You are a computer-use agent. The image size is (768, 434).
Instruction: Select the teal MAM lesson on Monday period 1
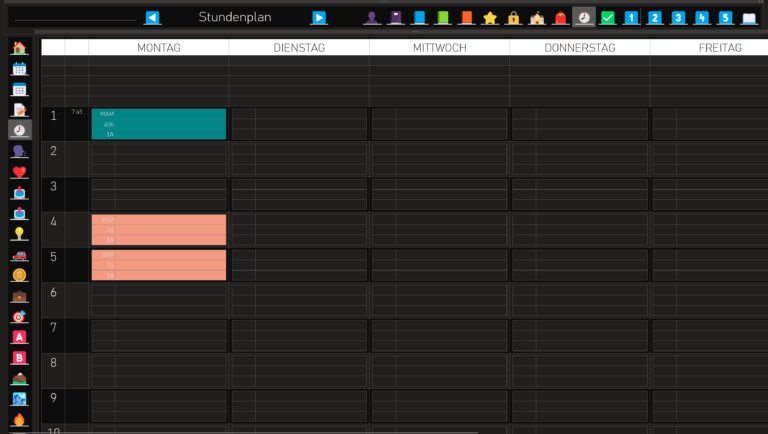[x=159, y=124]
